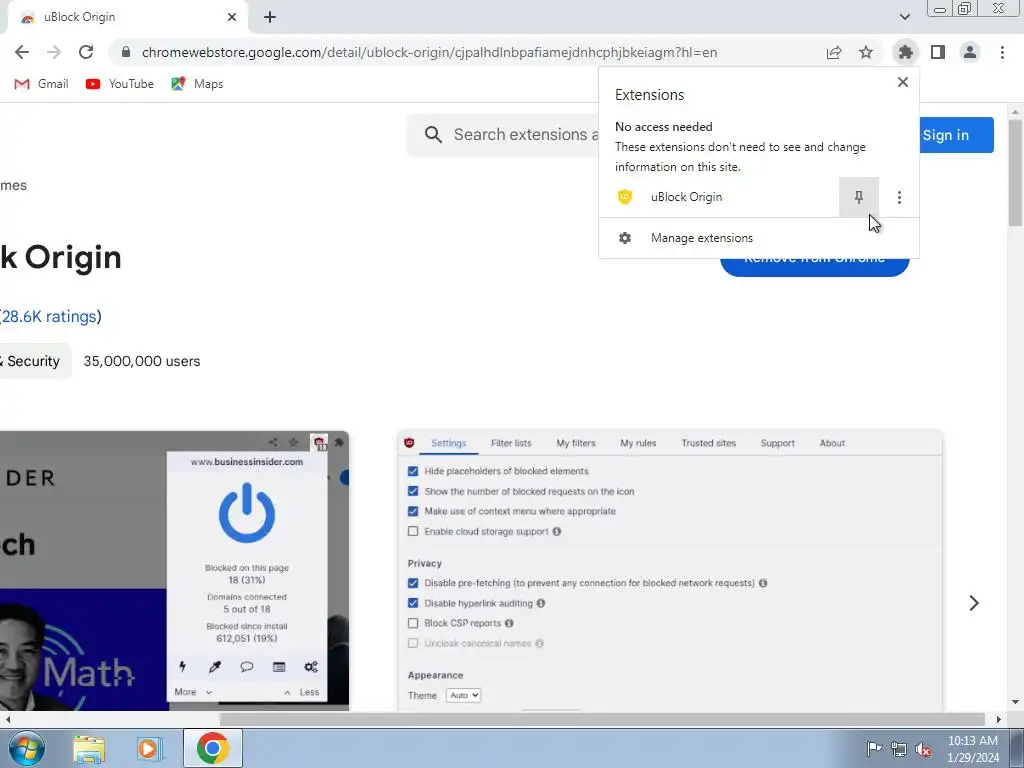Screen dimensions: 1024x768
Task: Open YouTube bookmark
Action: pos(120,84)
